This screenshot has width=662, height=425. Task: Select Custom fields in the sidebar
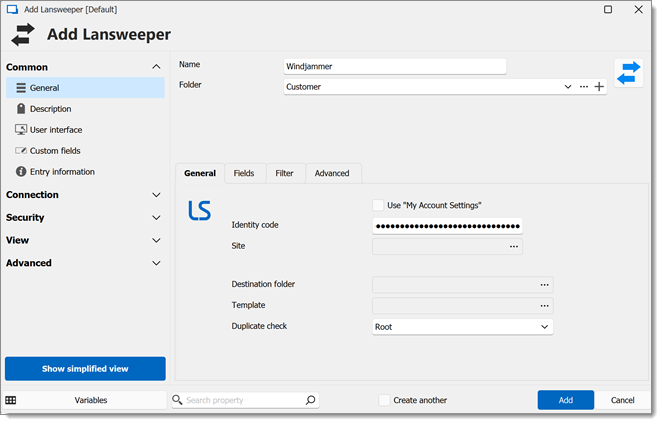point(85,151)
